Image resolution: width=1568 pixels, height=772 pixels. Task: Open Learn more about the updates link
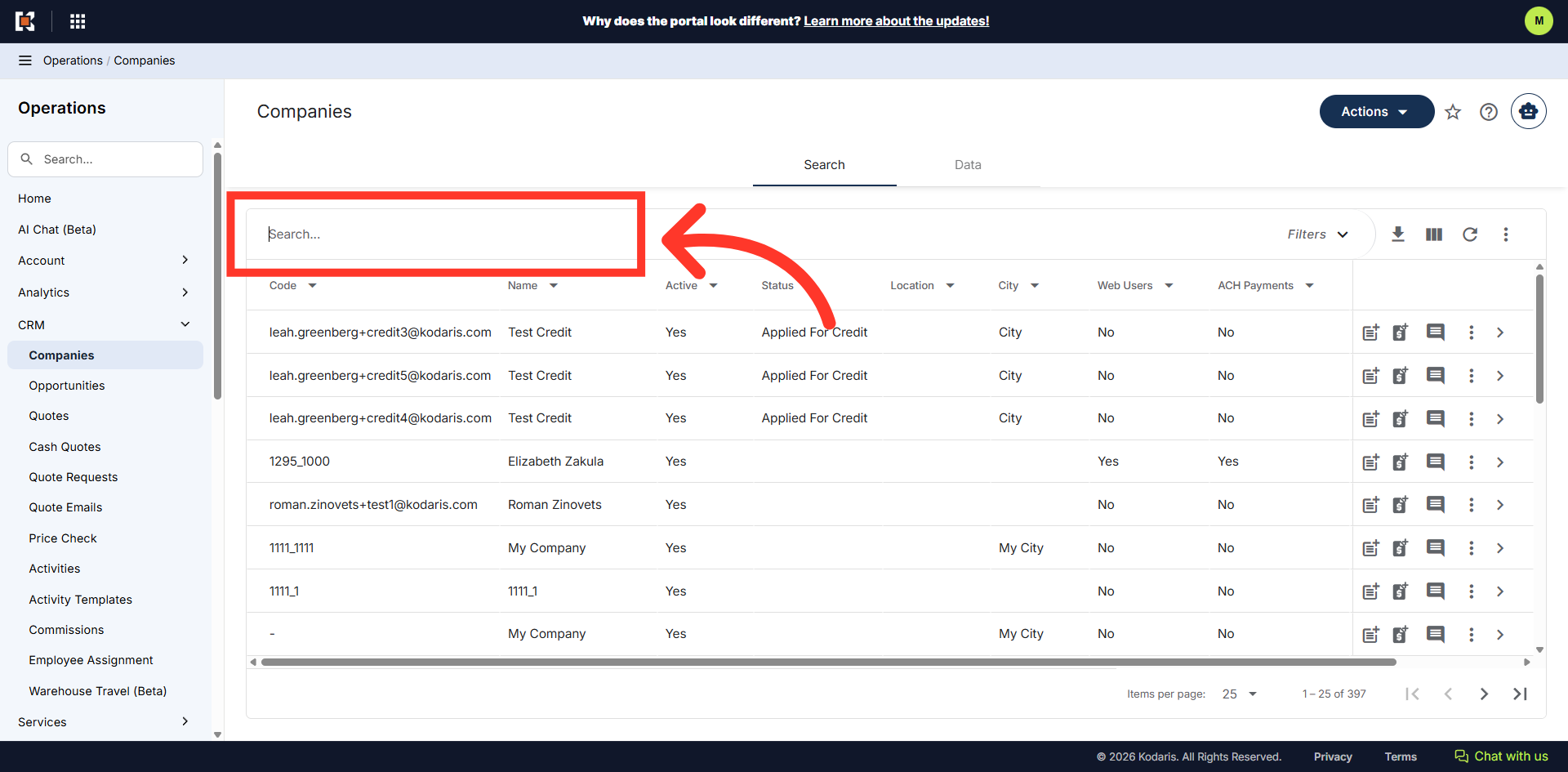pos(896,21)
